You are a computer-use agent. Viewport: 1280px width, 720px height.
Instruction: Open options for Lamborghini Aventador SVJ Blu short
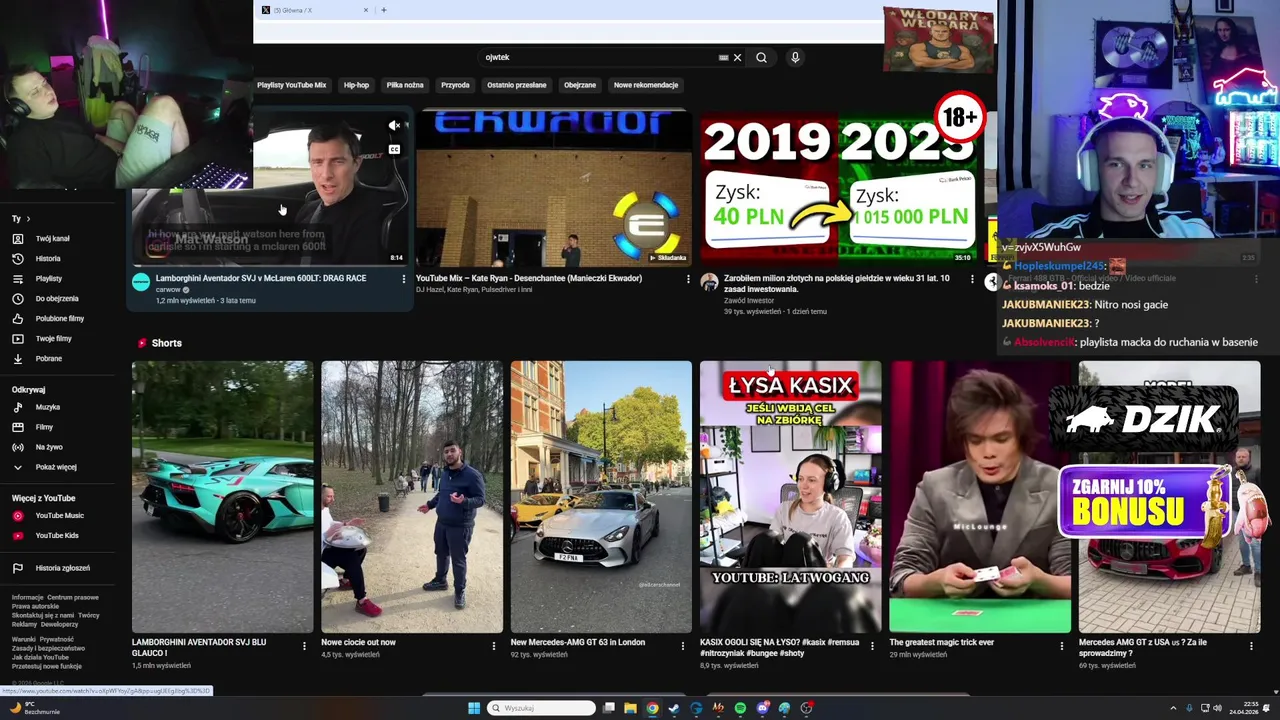(304, 646)
